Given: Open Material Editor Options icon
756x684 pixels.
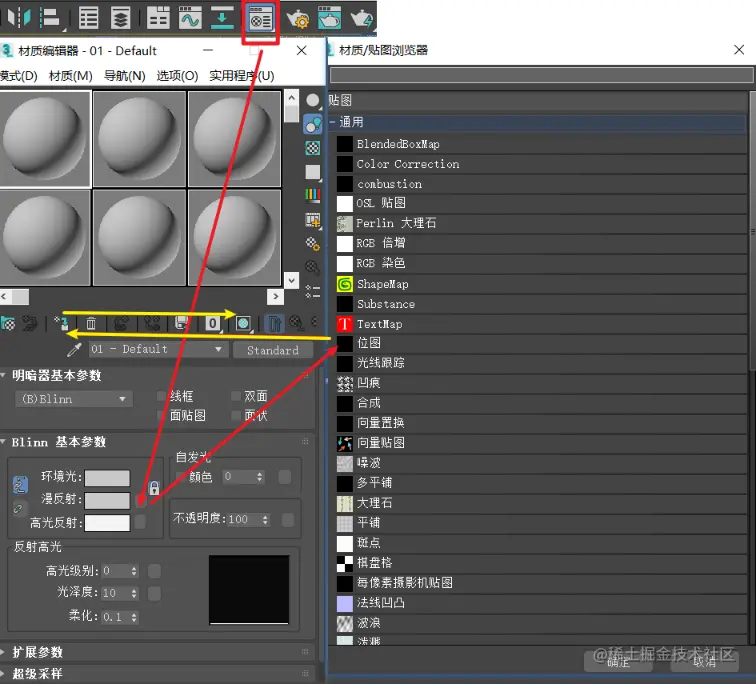Looking at the screenshot, I should click(313, 244).
